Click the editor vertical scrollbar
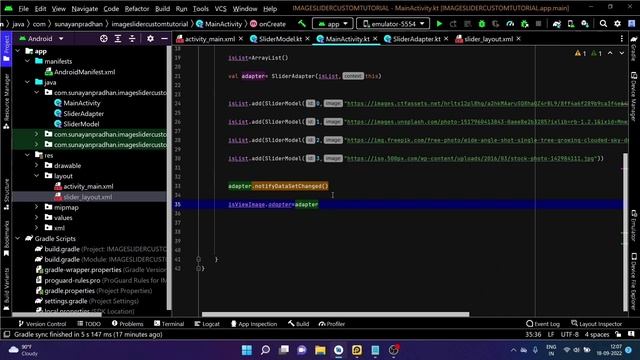The width and height of the screenshot is (640, 360). [625, 233]
